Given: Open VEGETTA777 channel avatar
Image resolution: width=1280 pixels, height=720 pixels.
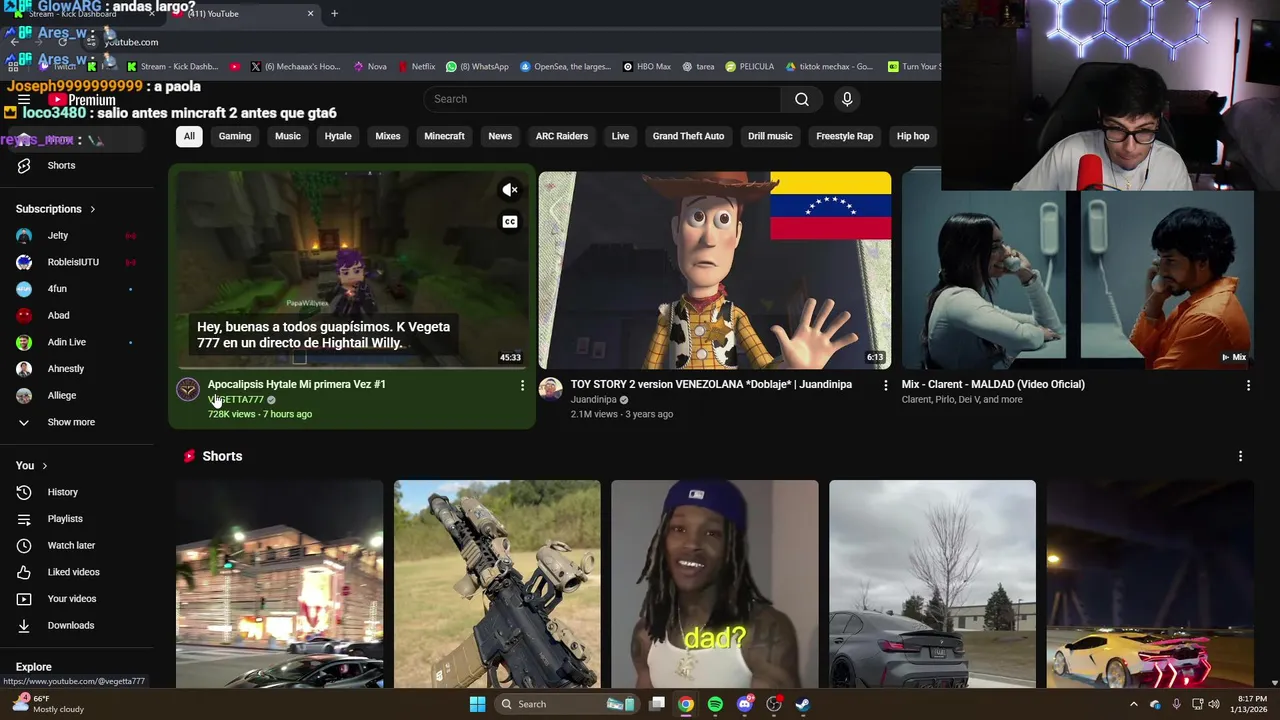Looking at the screenshot, I should [x=188, y=389].
